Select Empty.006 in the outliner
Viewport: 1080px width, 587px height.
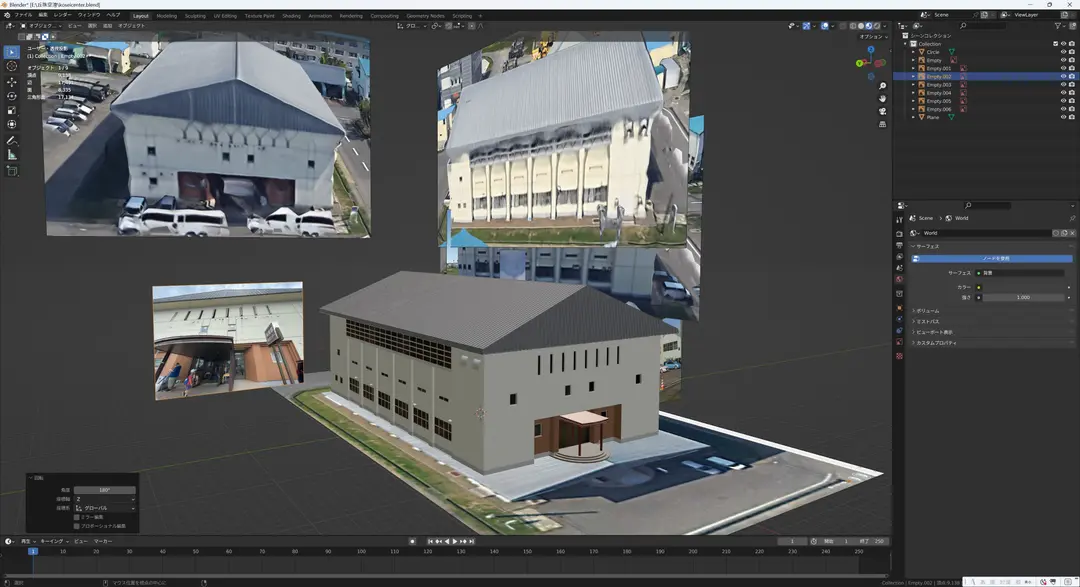tap(938, 110)
